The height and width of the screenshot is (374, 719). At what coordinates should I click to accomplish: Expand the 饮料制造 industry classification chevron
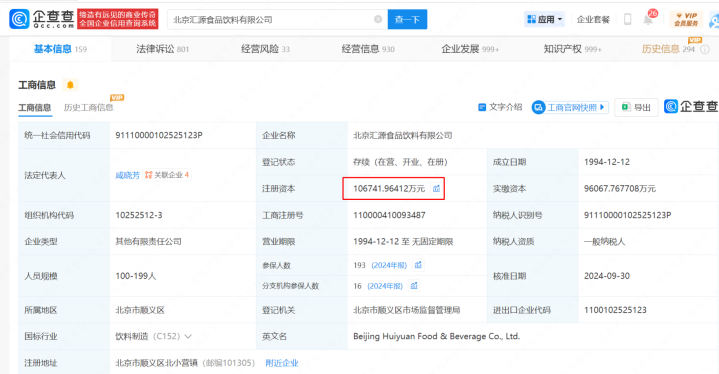click(x=188, y=336)
